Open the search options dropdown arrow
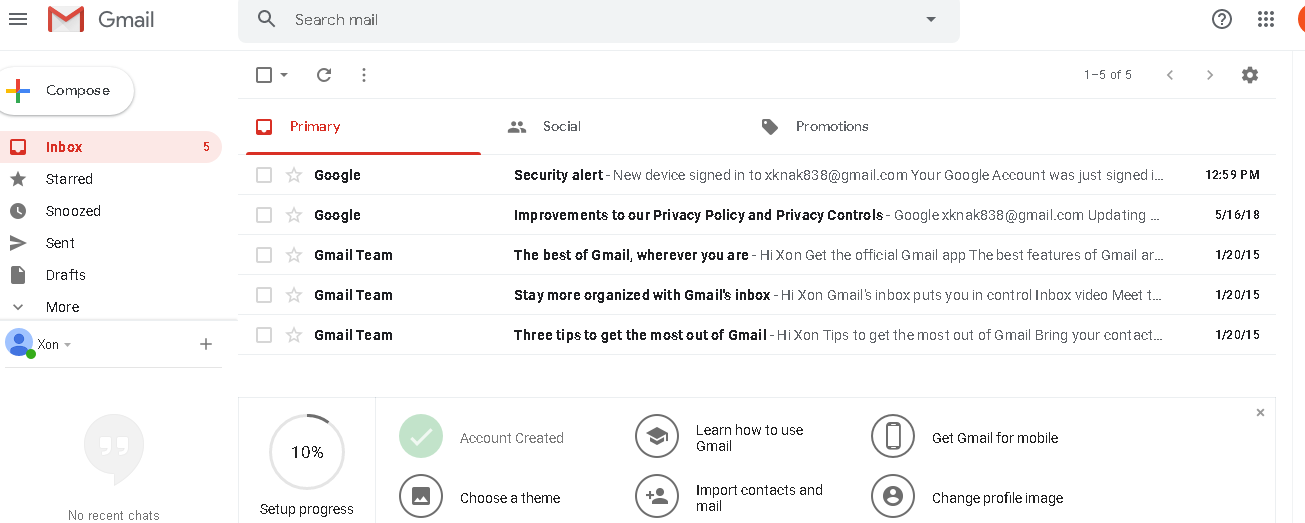This screenshot has width=1305, height=523. coord(931,20)
